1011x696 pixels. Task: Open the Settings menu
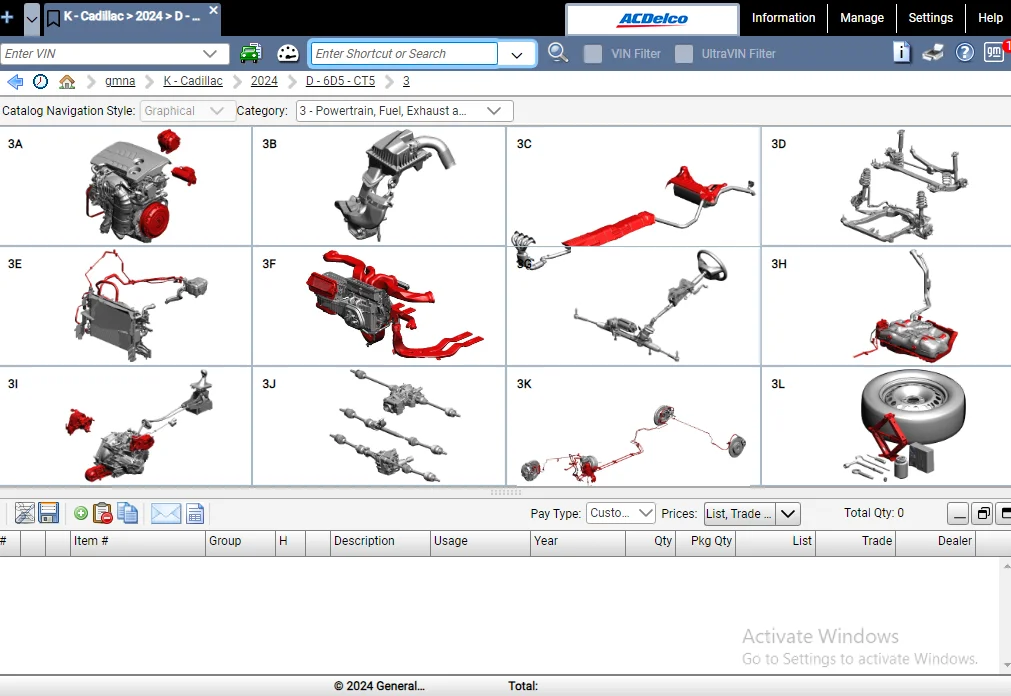[x=930, y=17]
